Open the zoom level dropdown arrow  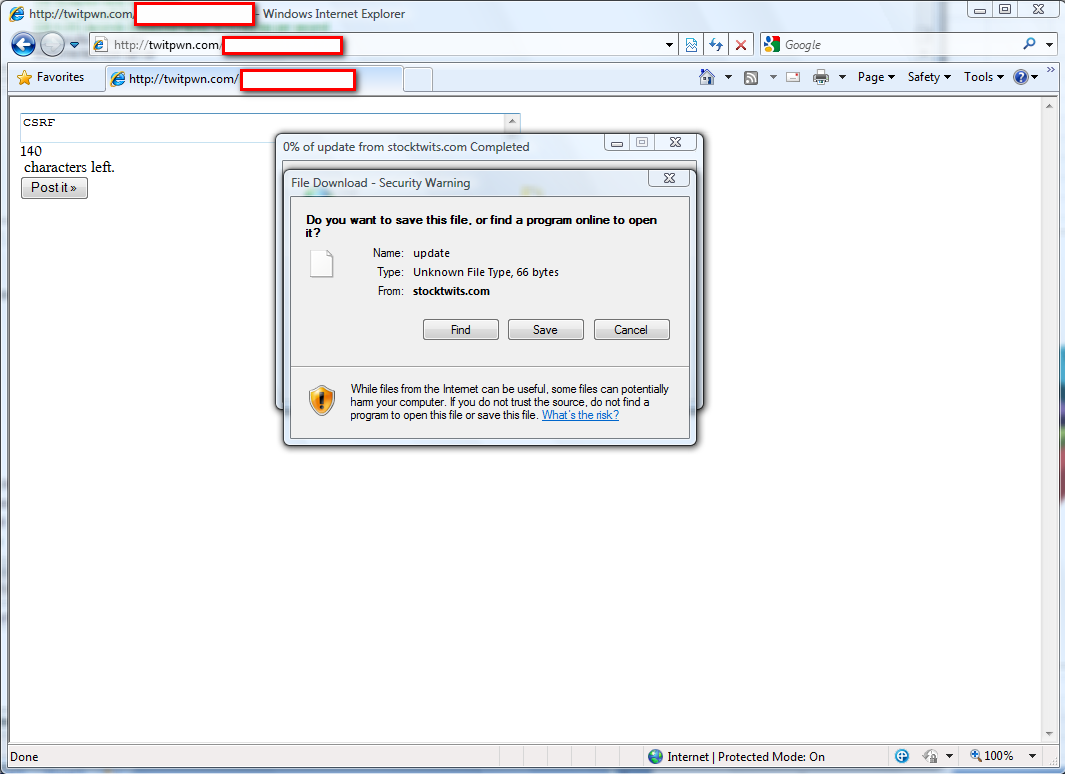1032,756
